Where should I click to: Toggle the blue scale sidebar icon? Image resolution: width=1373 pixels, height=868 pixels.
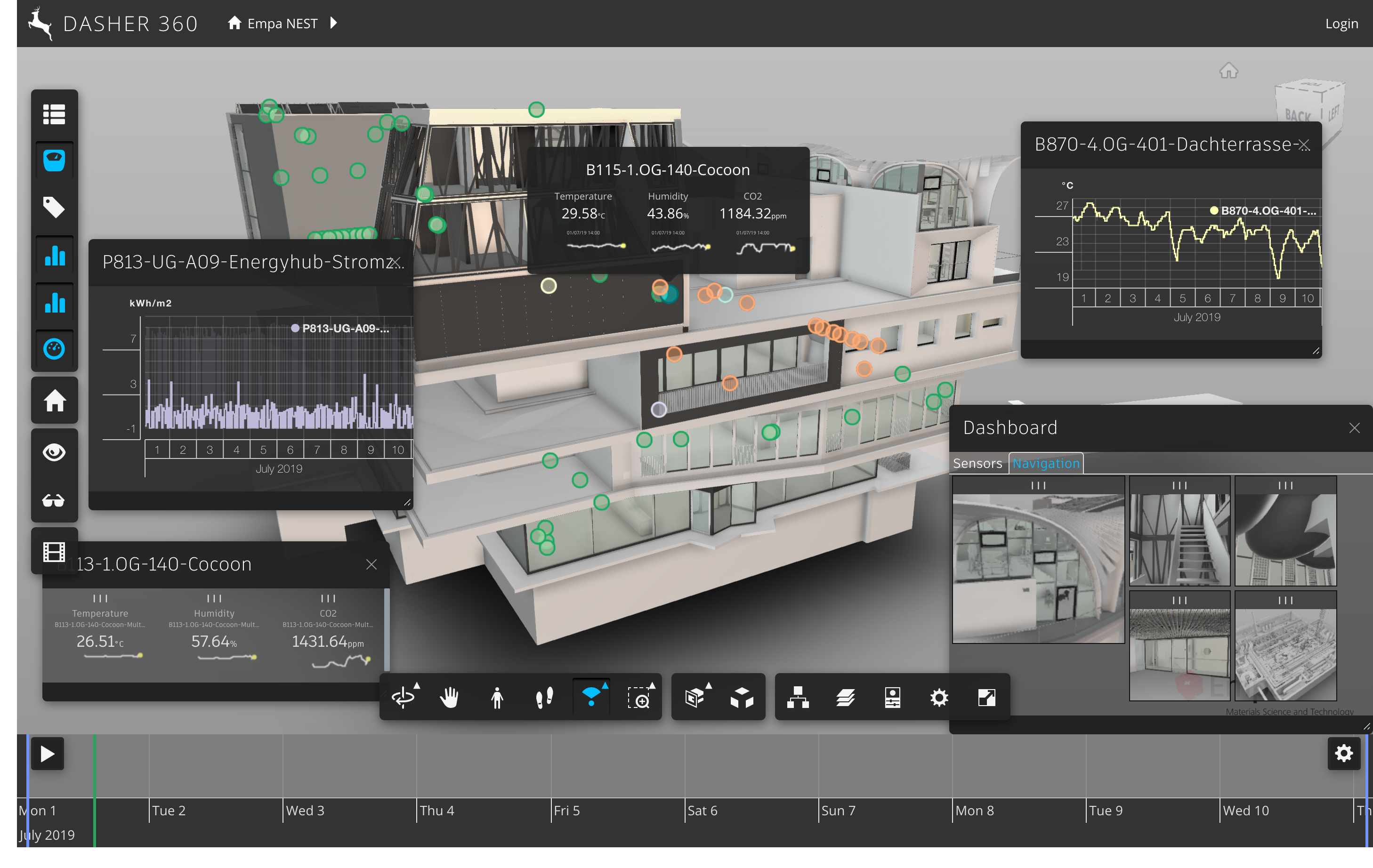tap(54, 160)
